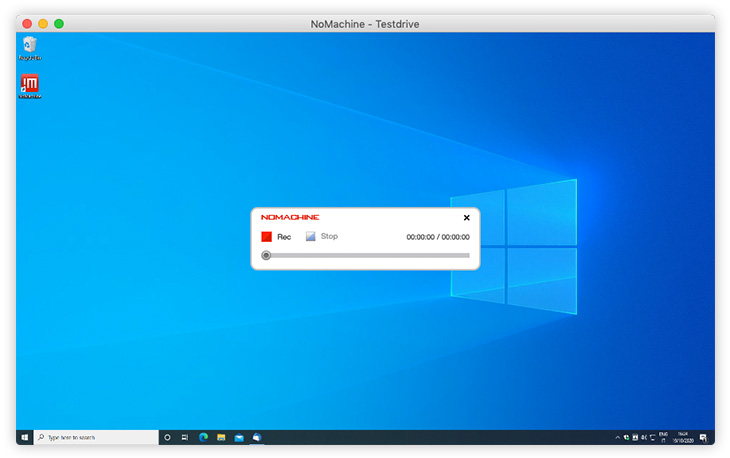
Task: Click the recording elapsed time display
Action: 438,237
